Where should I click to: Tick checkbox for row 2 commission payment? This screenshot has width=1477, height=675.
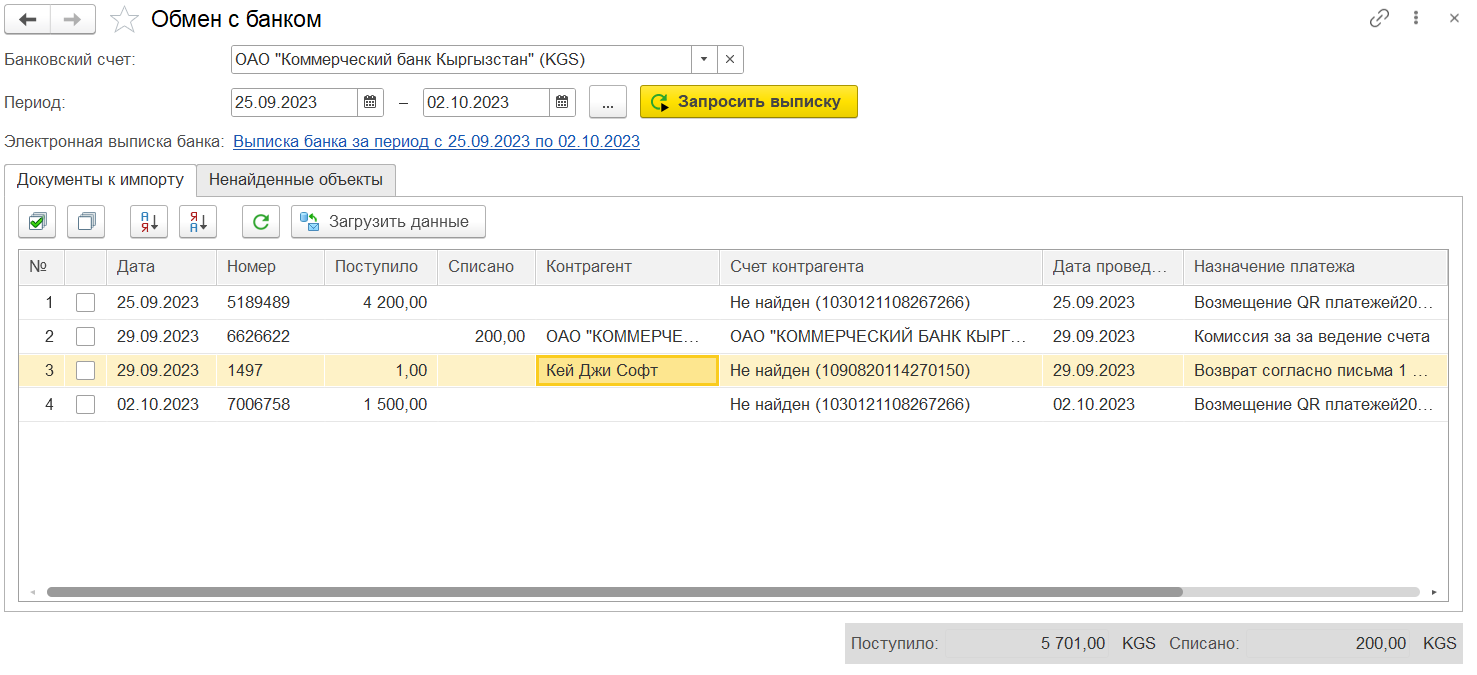point(86,336)
